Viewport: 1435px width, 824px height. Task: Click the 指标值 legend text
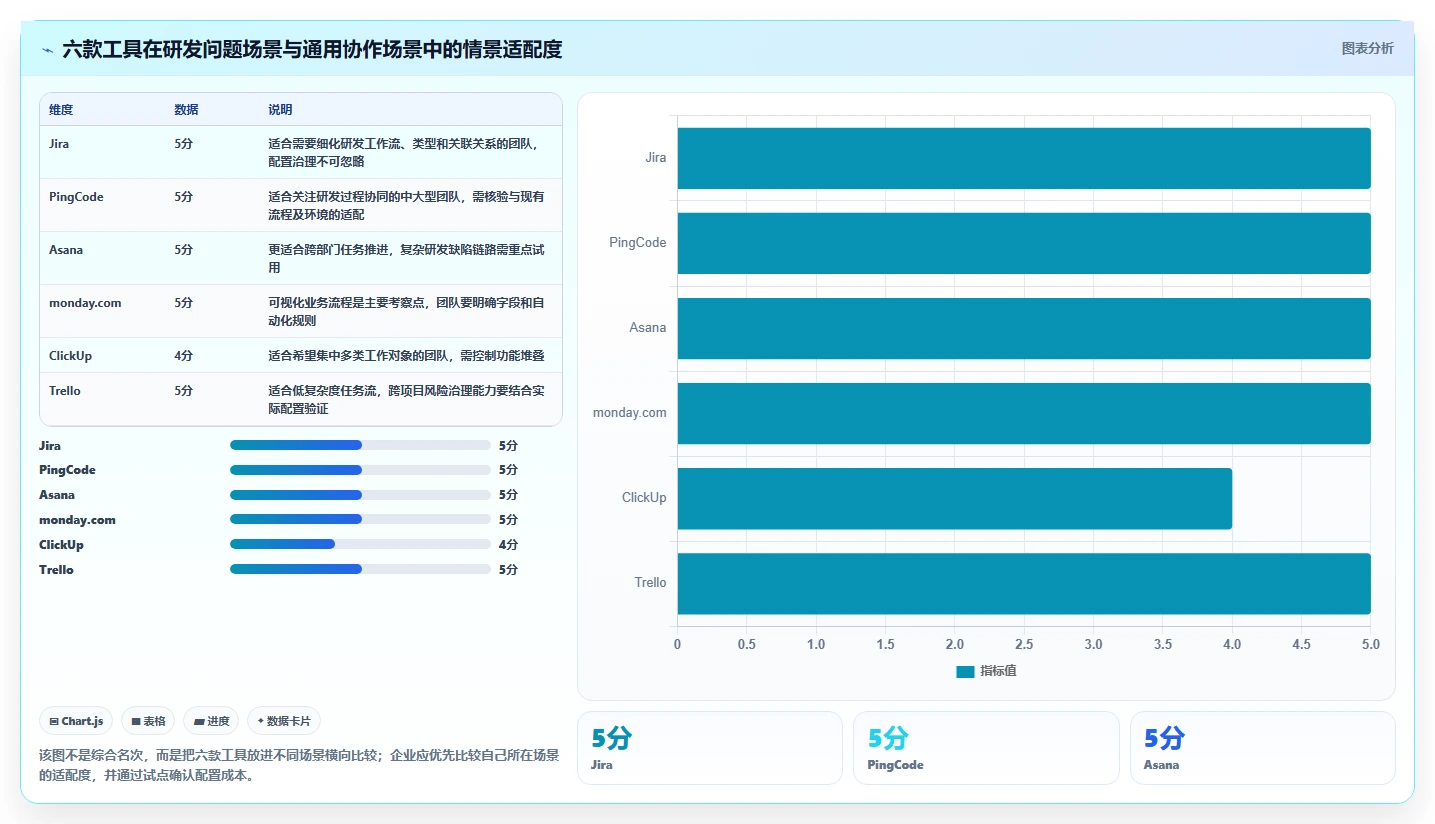998,671
